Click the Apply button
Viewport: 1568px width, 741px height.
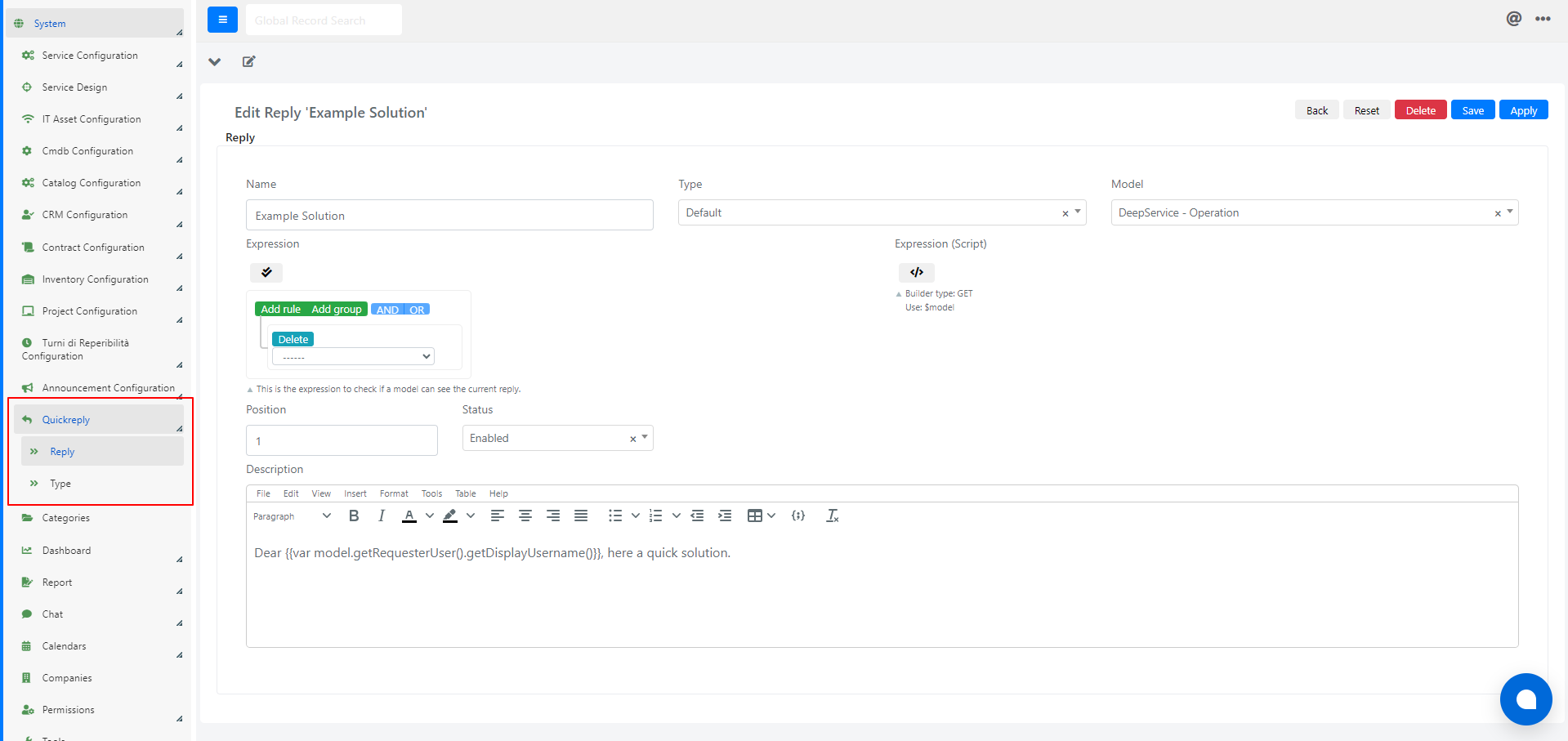1524,110
